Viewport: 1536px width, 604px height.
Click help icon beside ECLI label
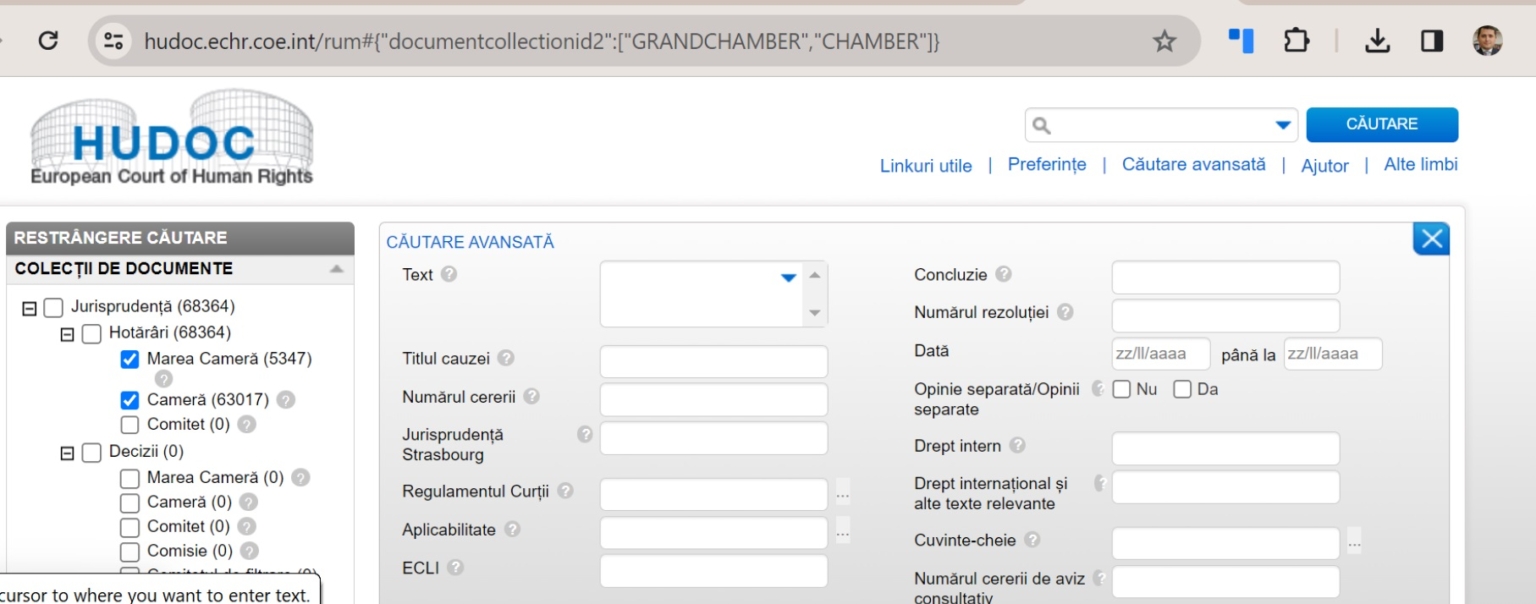(455, 568)
